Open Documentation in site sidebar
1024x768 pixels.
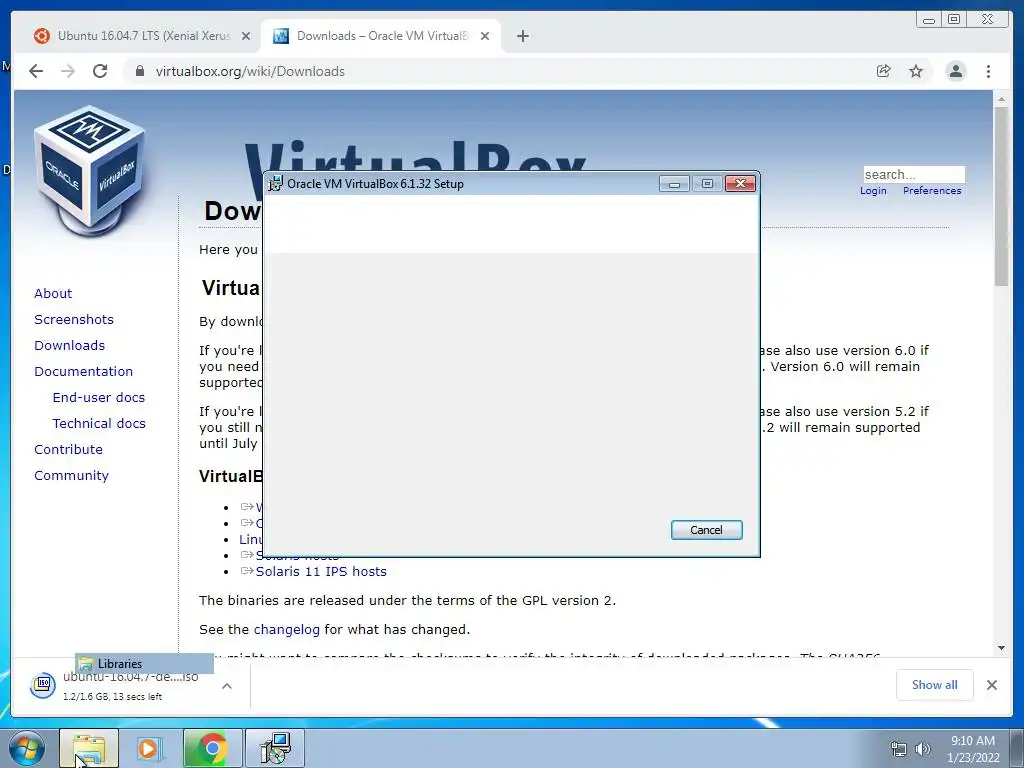84,372
